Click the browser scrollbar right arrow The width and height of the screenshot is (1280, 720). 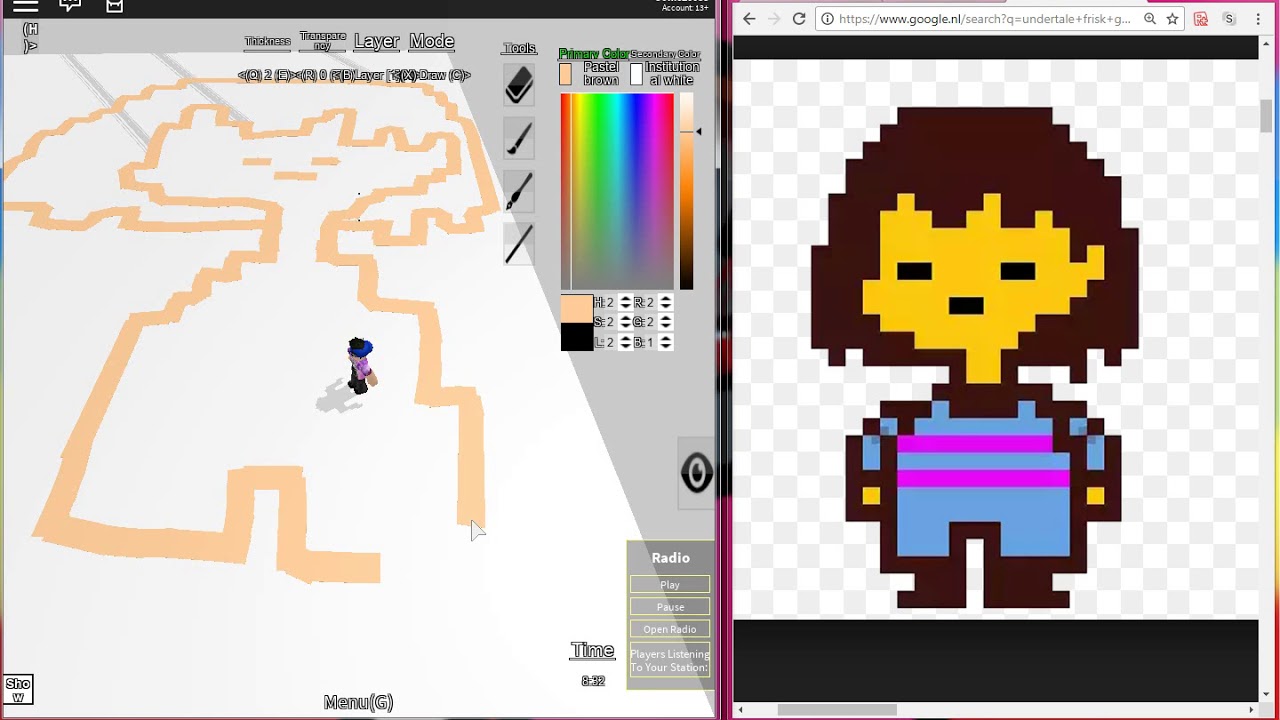pos(1251,710)
